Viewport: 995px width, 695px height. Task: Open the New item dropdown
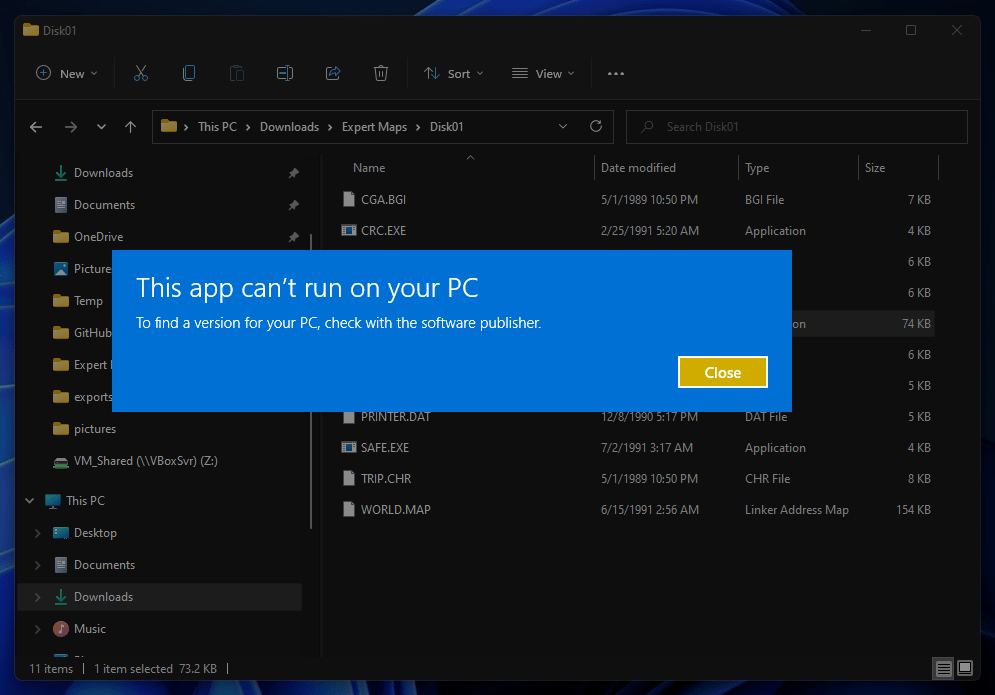[x=67, y=73]
